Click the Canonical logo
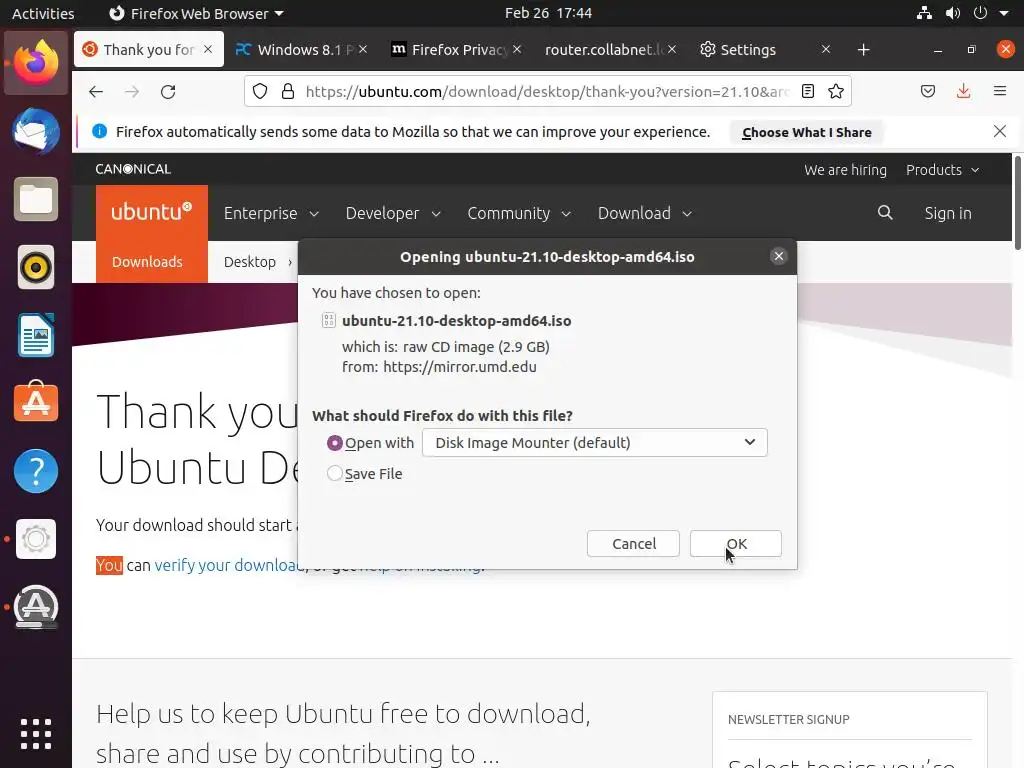 133,169
